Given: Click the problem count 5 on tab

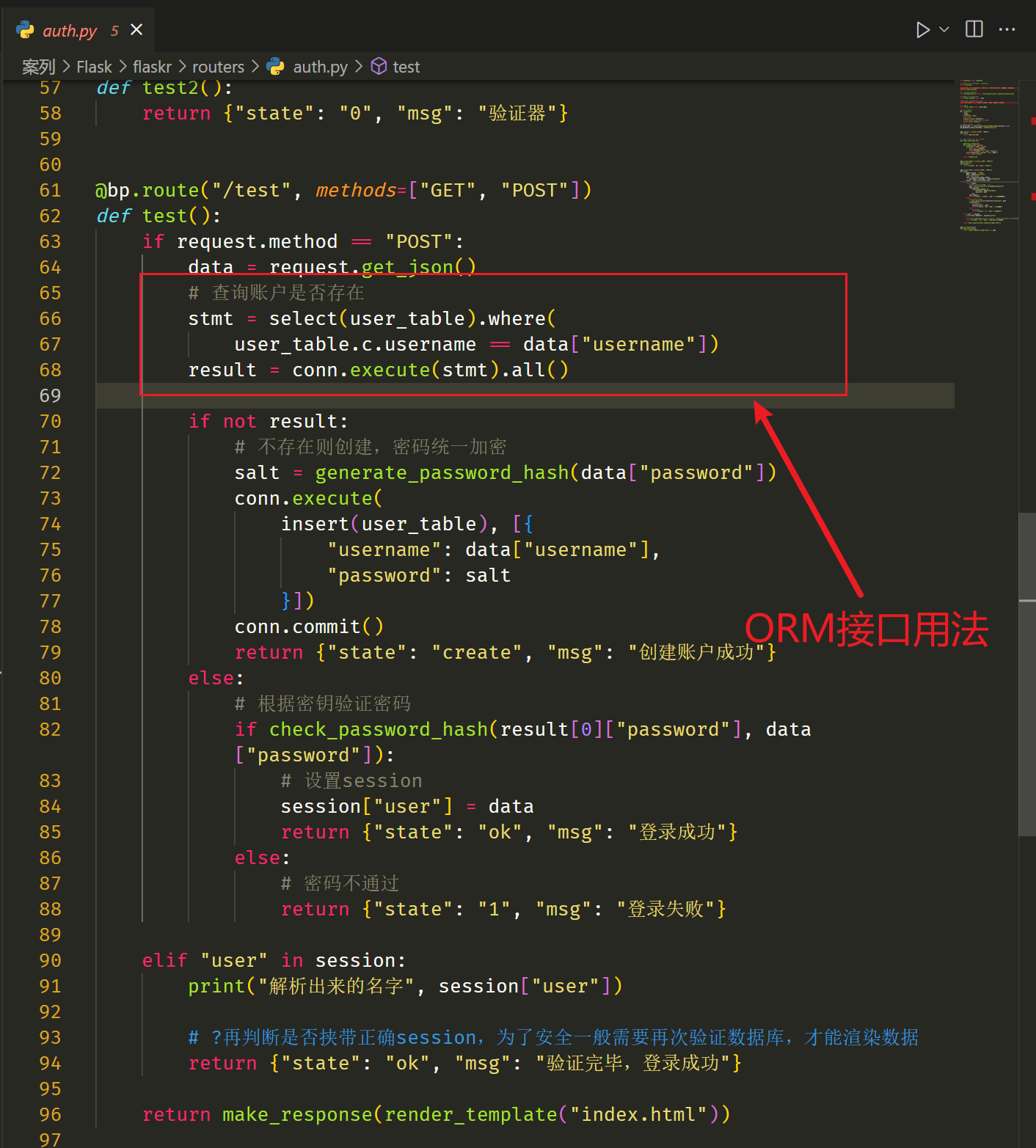Looking at the screenshot, I should tap(114, 30).
